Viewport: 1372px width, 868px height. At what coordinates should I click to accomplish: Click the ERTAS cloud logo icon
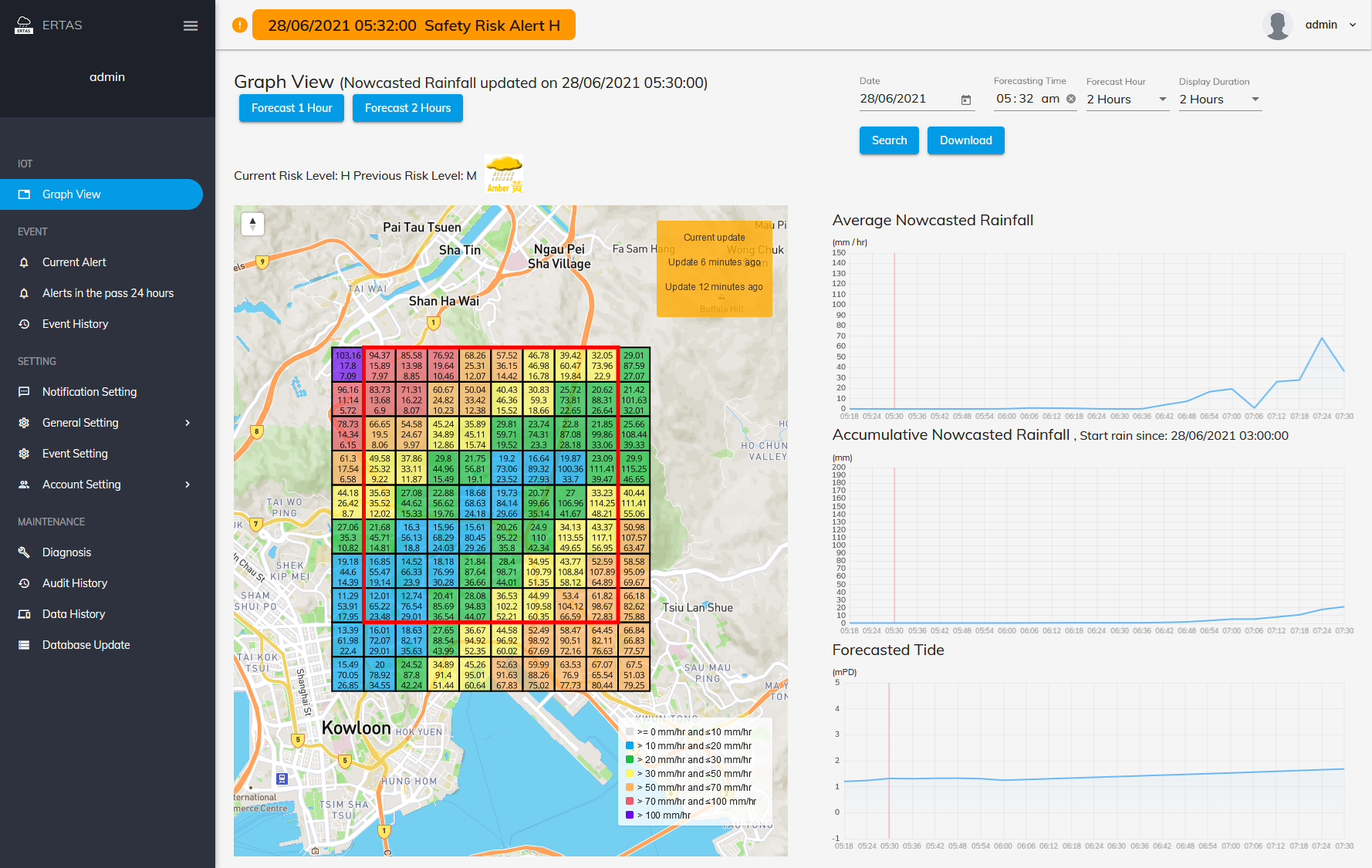coord(24,25)
